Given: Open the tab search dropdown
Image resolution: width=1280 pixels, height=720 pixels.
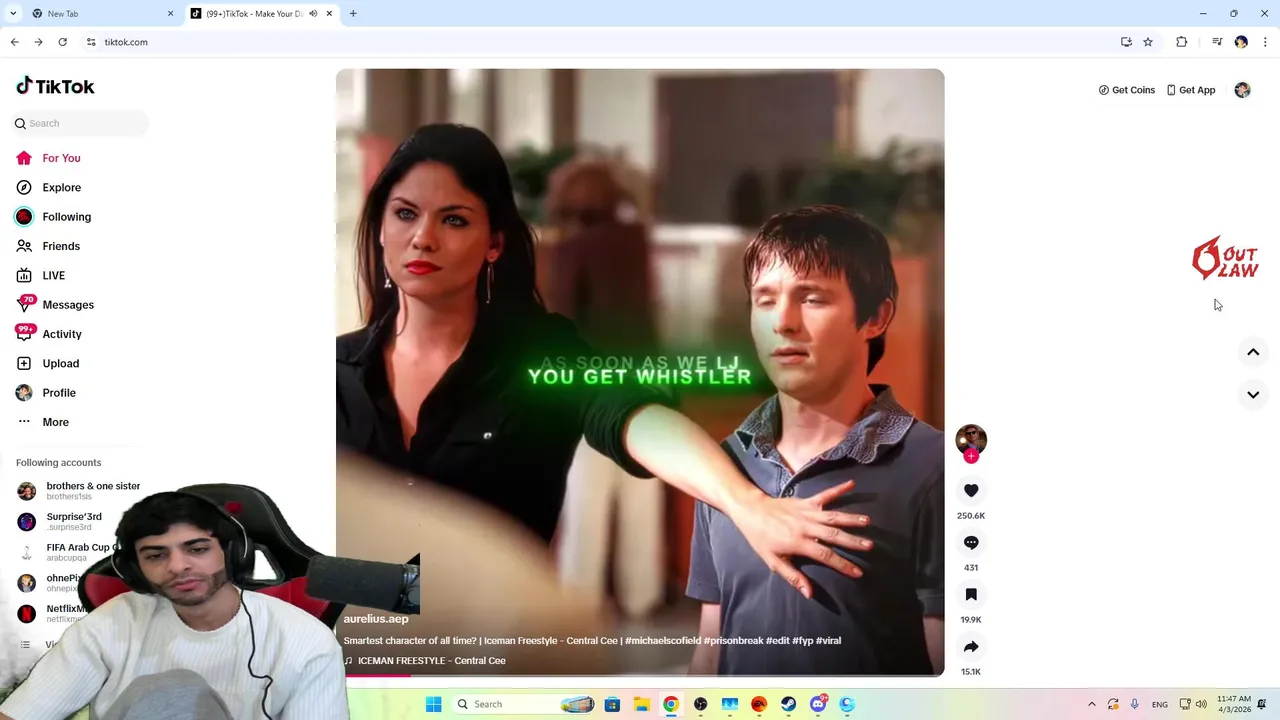Looking at the screenshot, I should pyautogui.click(x=13, y=14).
